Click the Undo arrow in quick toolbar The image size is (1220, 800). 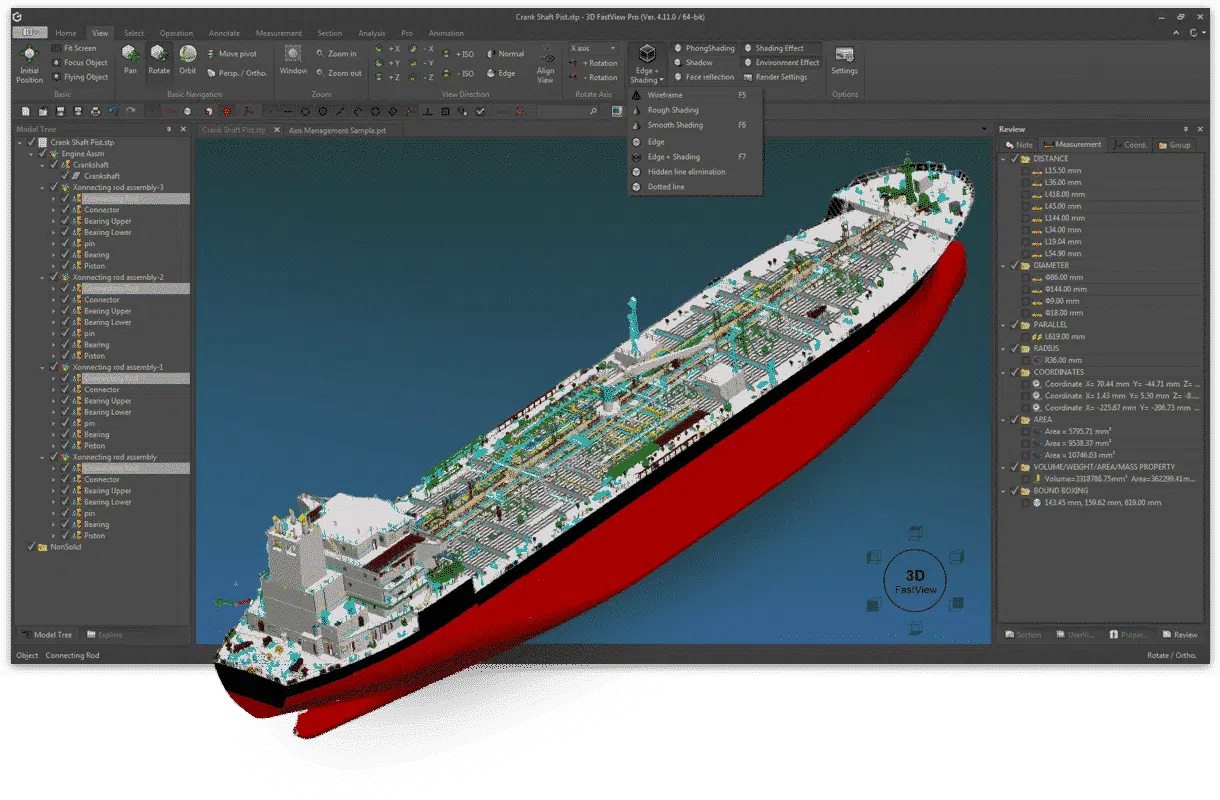point(112,111)
